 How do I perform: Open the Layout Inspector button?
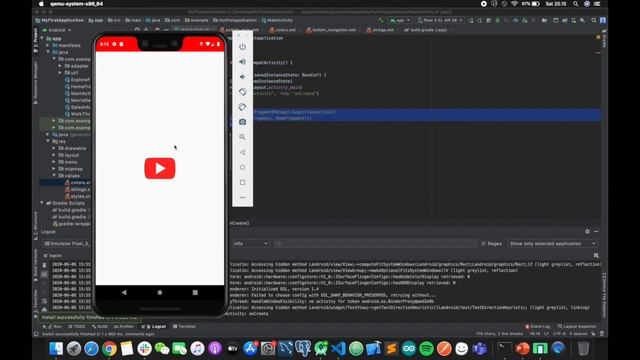pyautogui.click(x=577, y=327)
